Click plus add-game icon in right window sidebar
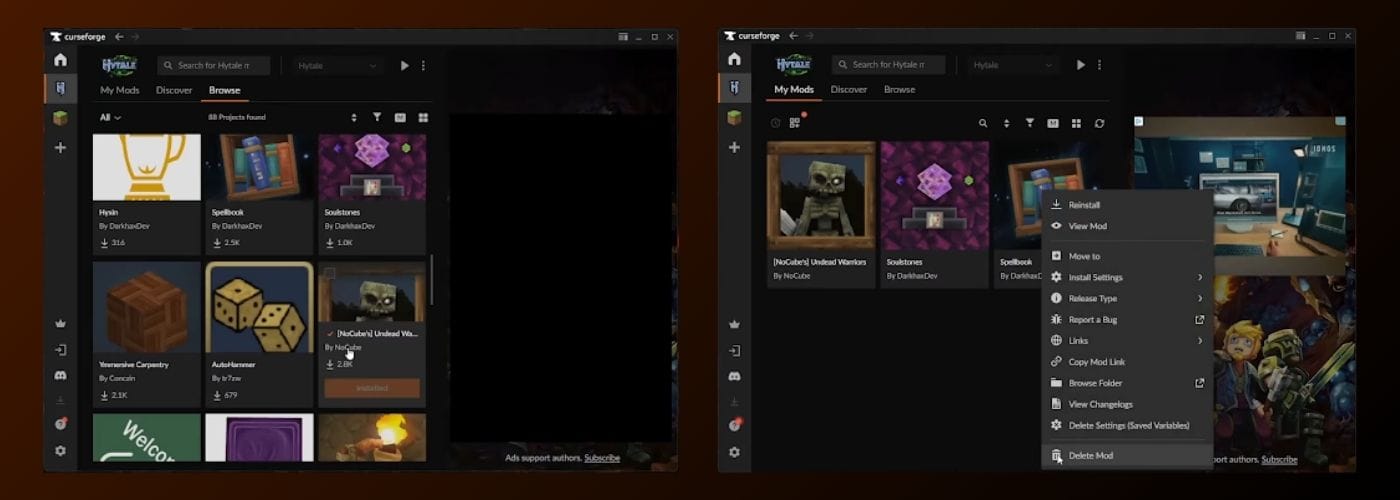 click(x=734, y=147)
